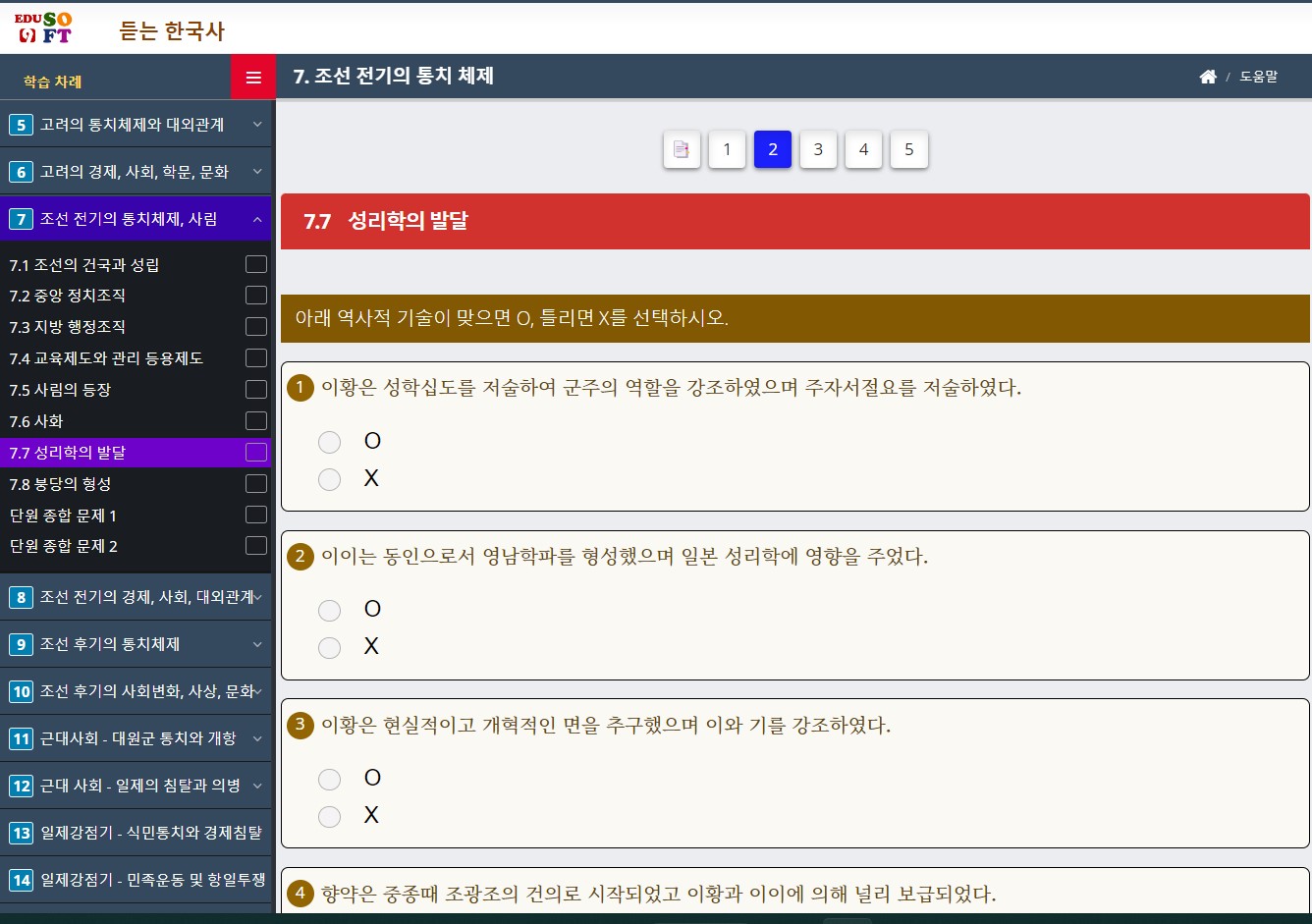
Task: Click the number 6 chapter badge
Action: tap(21, 172)
